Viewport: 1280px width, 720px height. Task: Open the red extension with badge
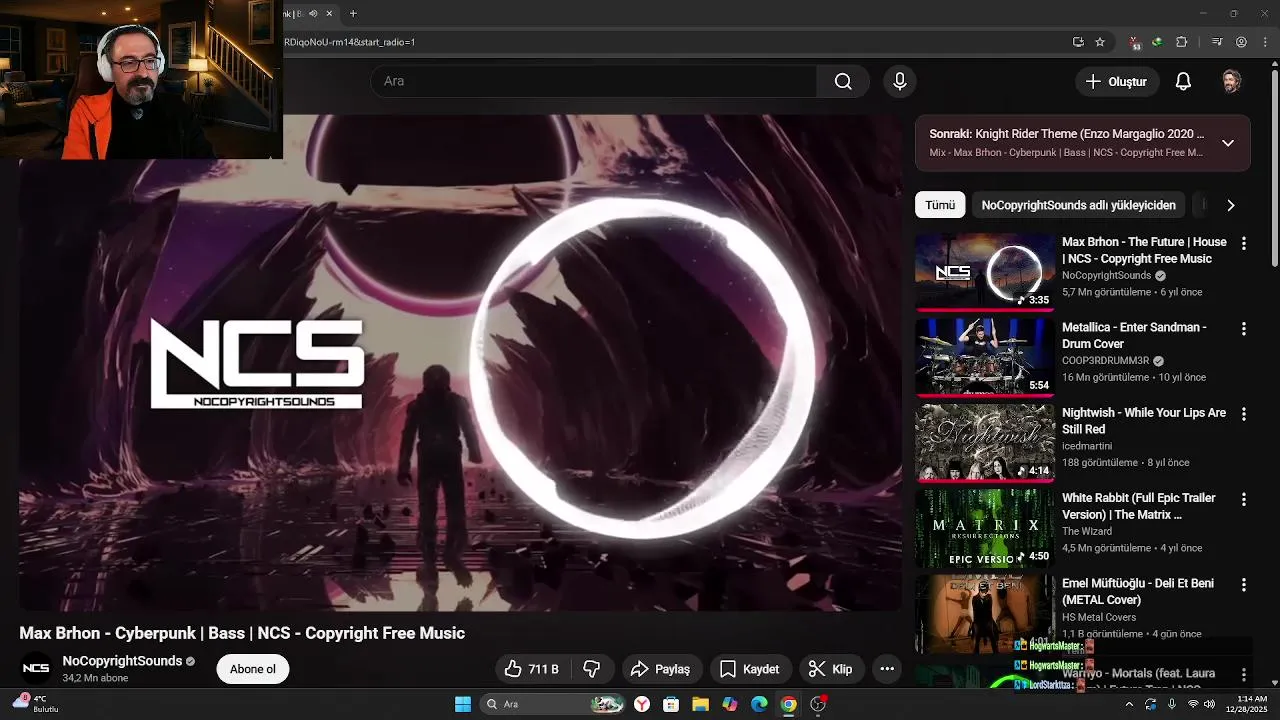coord(1135,43)
